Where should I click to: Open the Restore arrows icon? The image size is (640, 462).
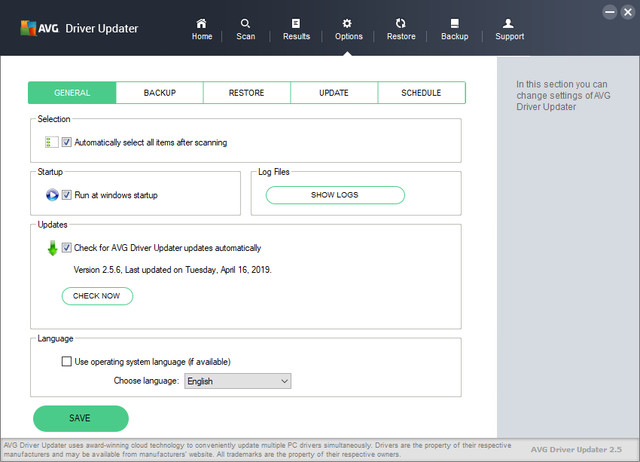click(x=400, y=23)
